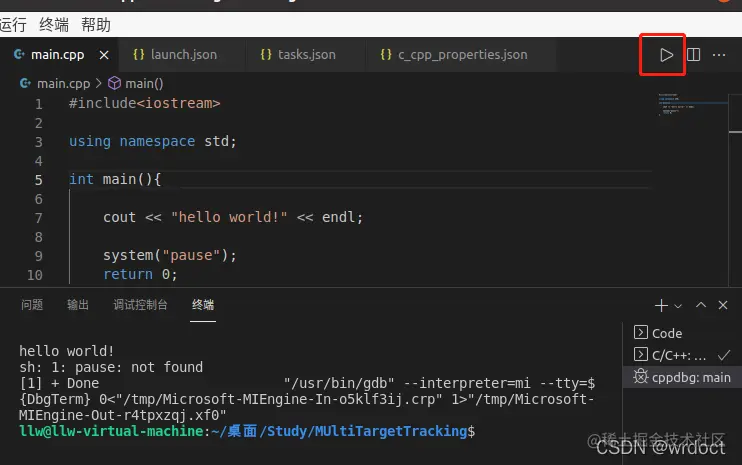Create a new terminal with plus icon

coord(661,306)
